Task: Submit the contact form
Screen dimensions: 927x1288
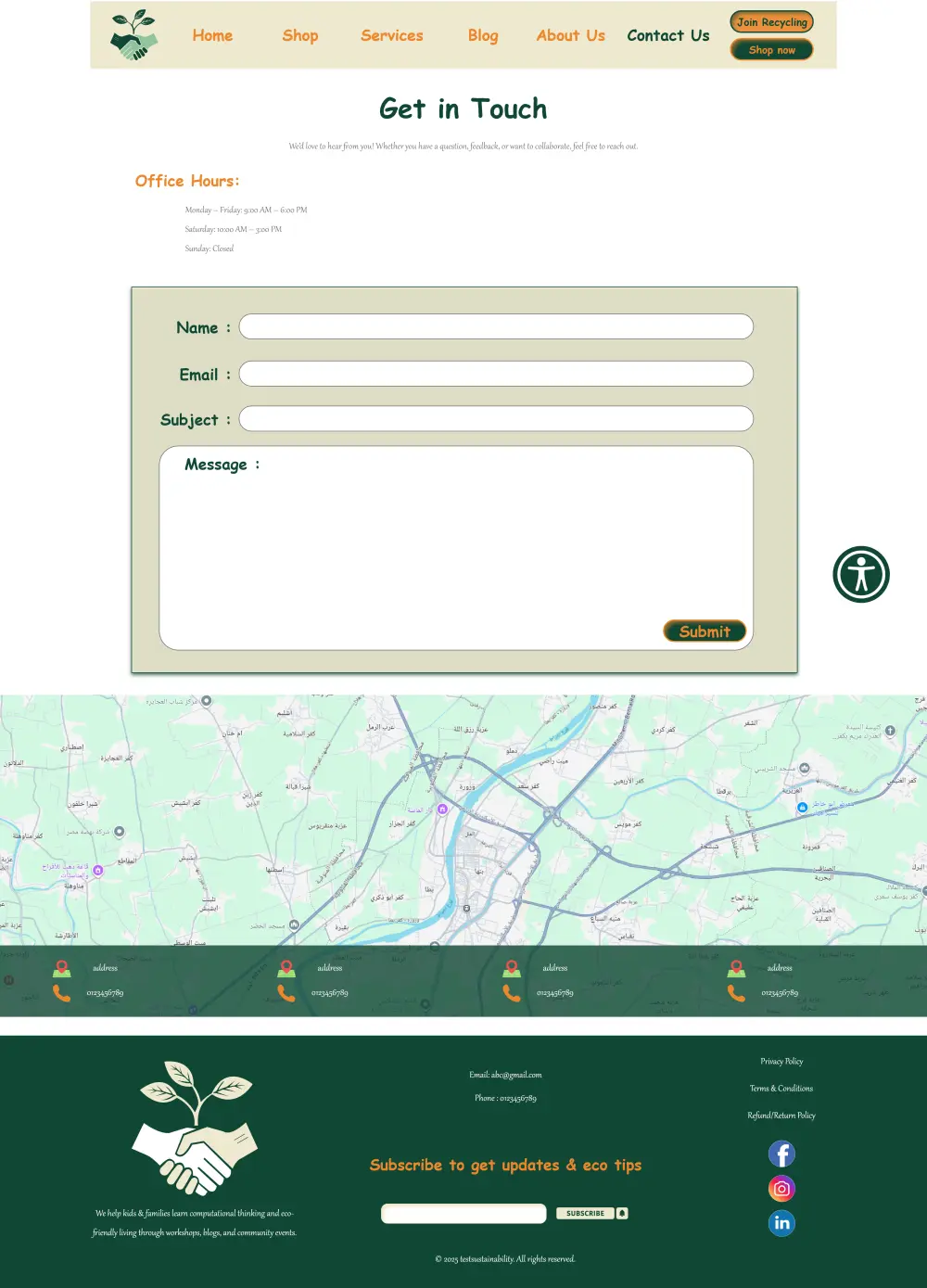Action: point(705,631)
